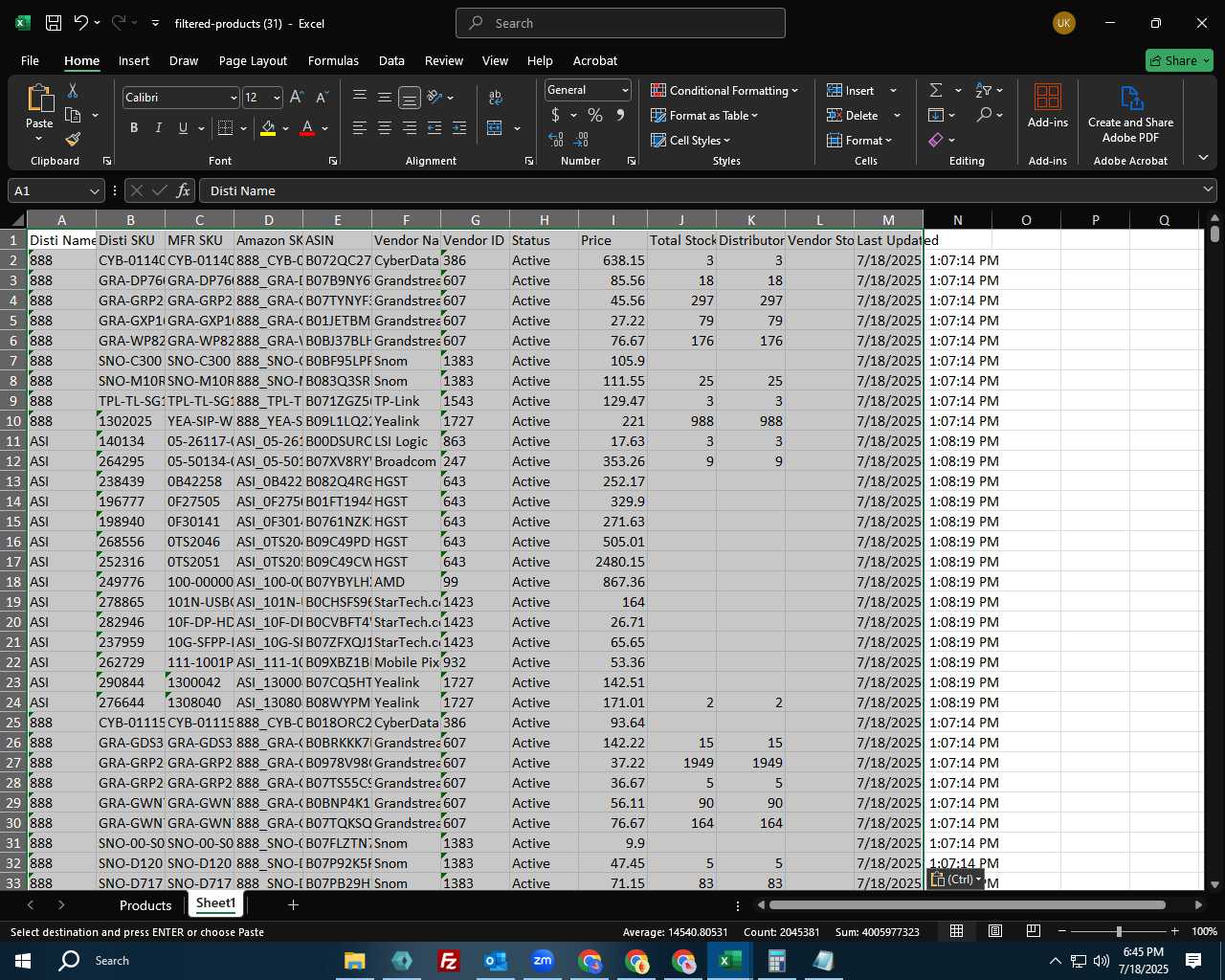This screenshot has height=980, width=1225.
Task: Click the Decrease Indent icon
Action: pyautogui.click(x=434, y=128)
